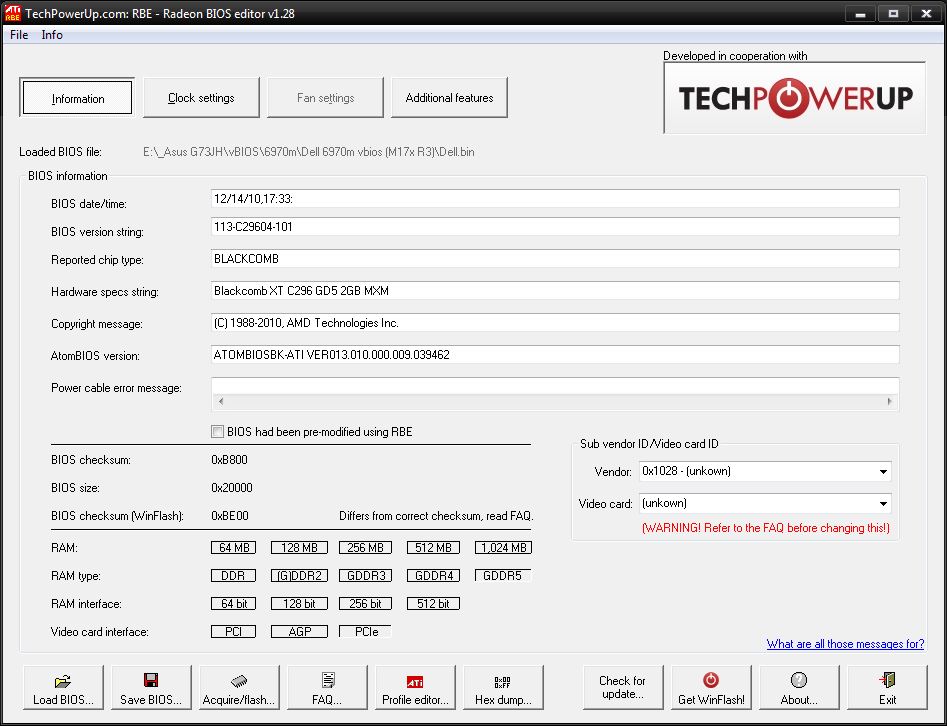The height and width of the screenshot is (726, 947).
Task: Click the Copyright message field
Action: coord(555,323)
